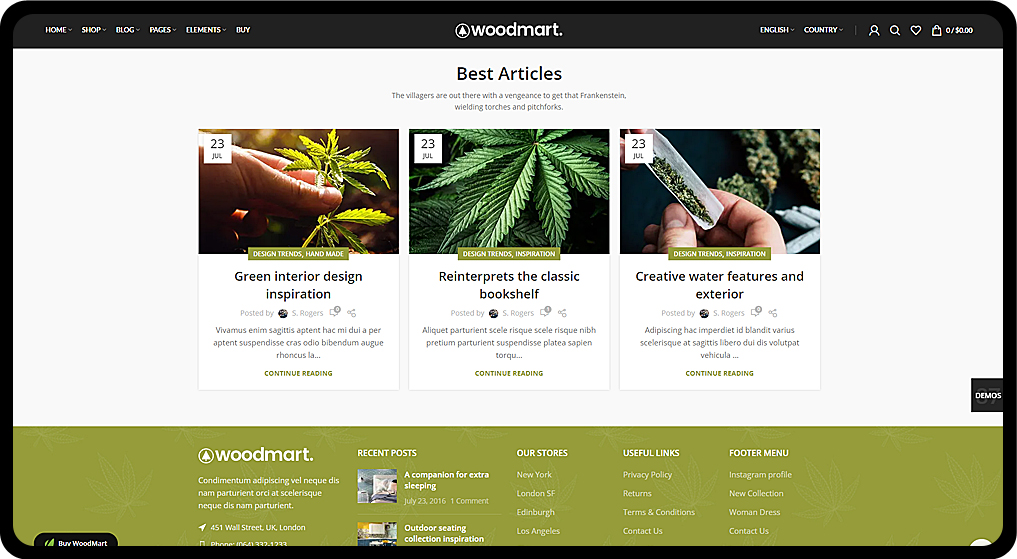This screenshot has height=559, width=1017.
Task: Click A companion for extra sleeping thumbnail
Action: 377,486
